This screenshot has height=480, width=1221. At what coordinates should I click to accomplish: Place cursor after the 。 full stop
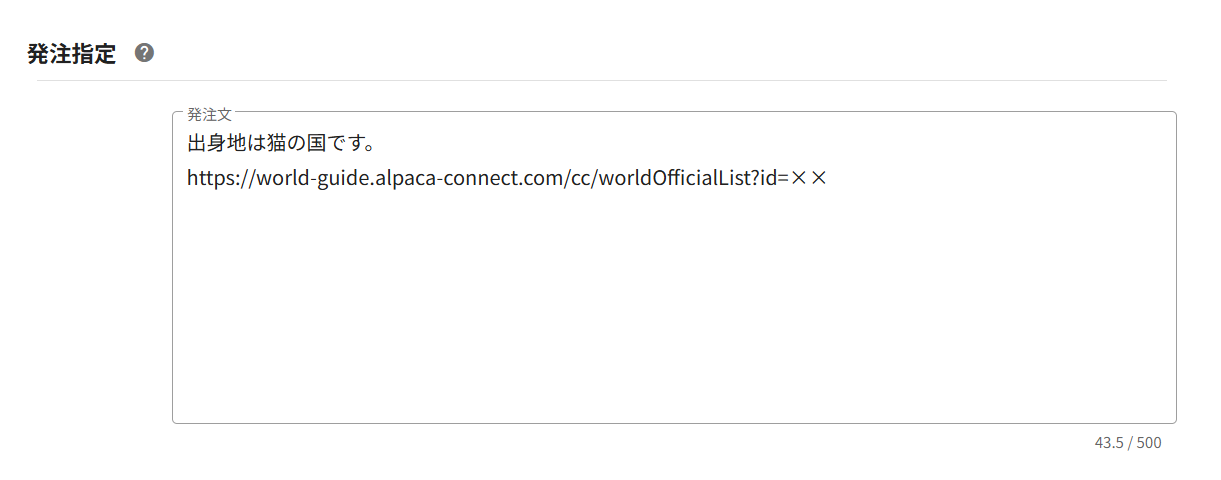point(375,143)
